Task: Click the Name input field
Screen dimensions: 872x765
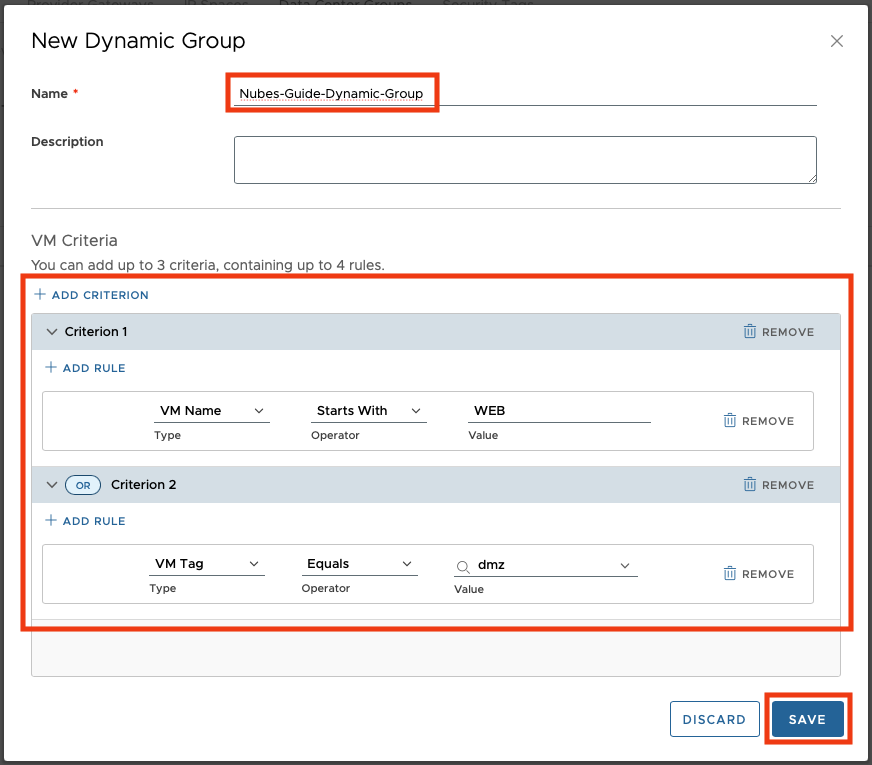Action: click(525, 93)
